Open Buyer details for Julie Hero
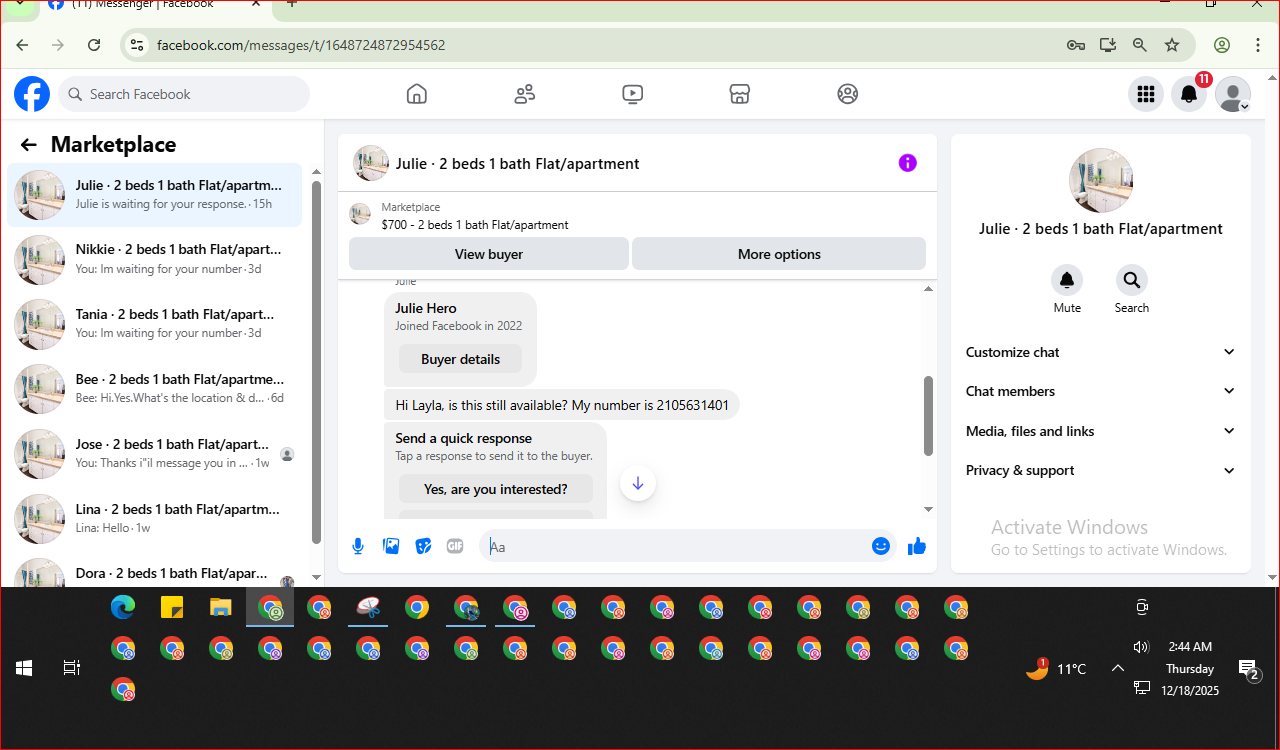The width and height of the screenshot is (1280, 750). [460, 359]
